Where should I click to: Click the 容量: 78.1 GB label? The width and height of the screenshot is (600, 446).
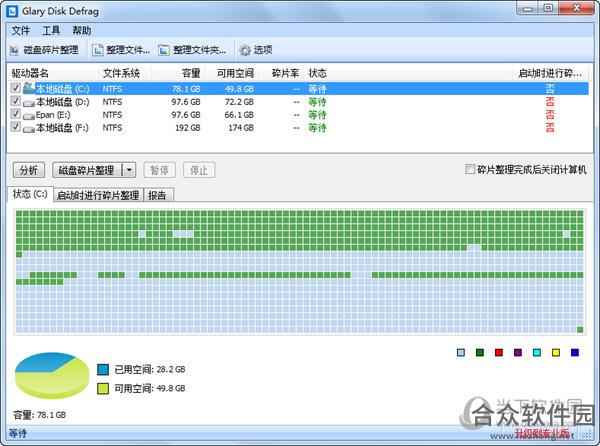click(x=39, y=415)
